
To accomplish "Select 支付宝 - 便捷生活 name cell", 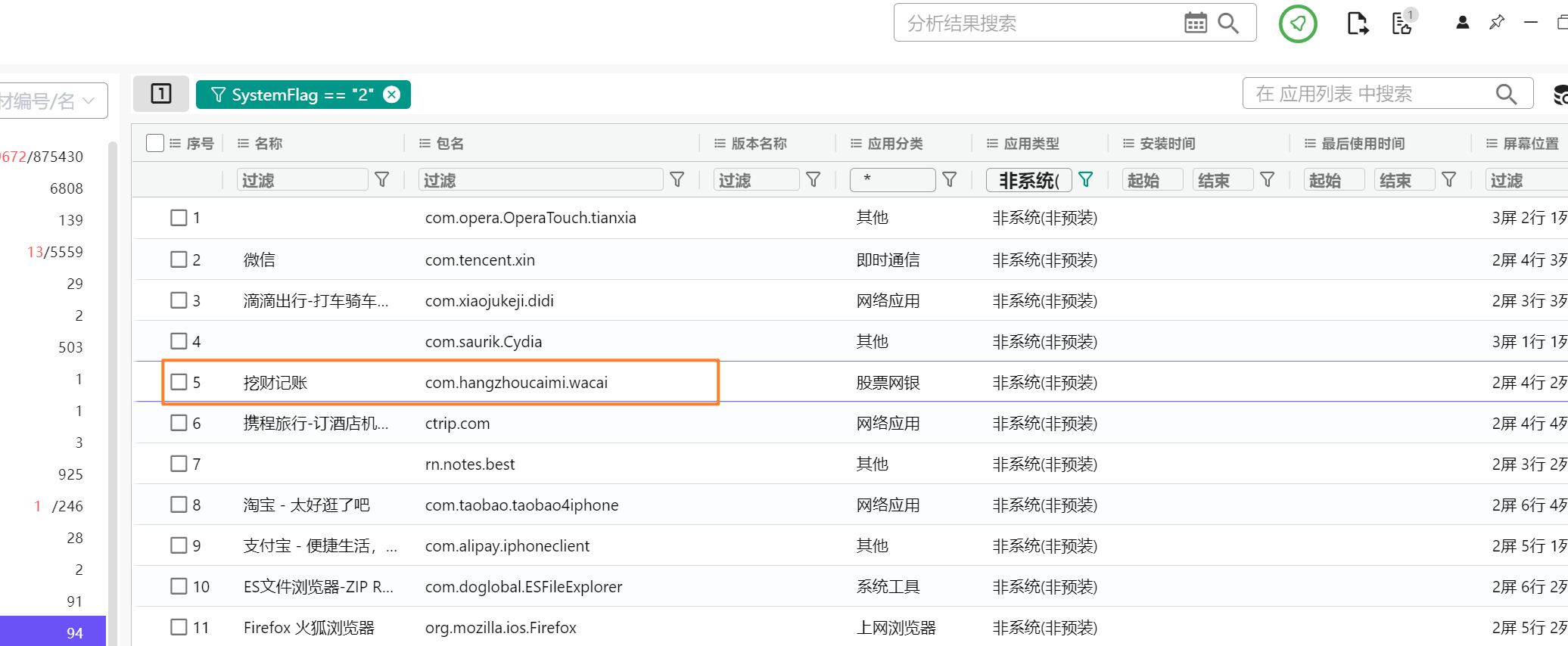I will 320,545.
